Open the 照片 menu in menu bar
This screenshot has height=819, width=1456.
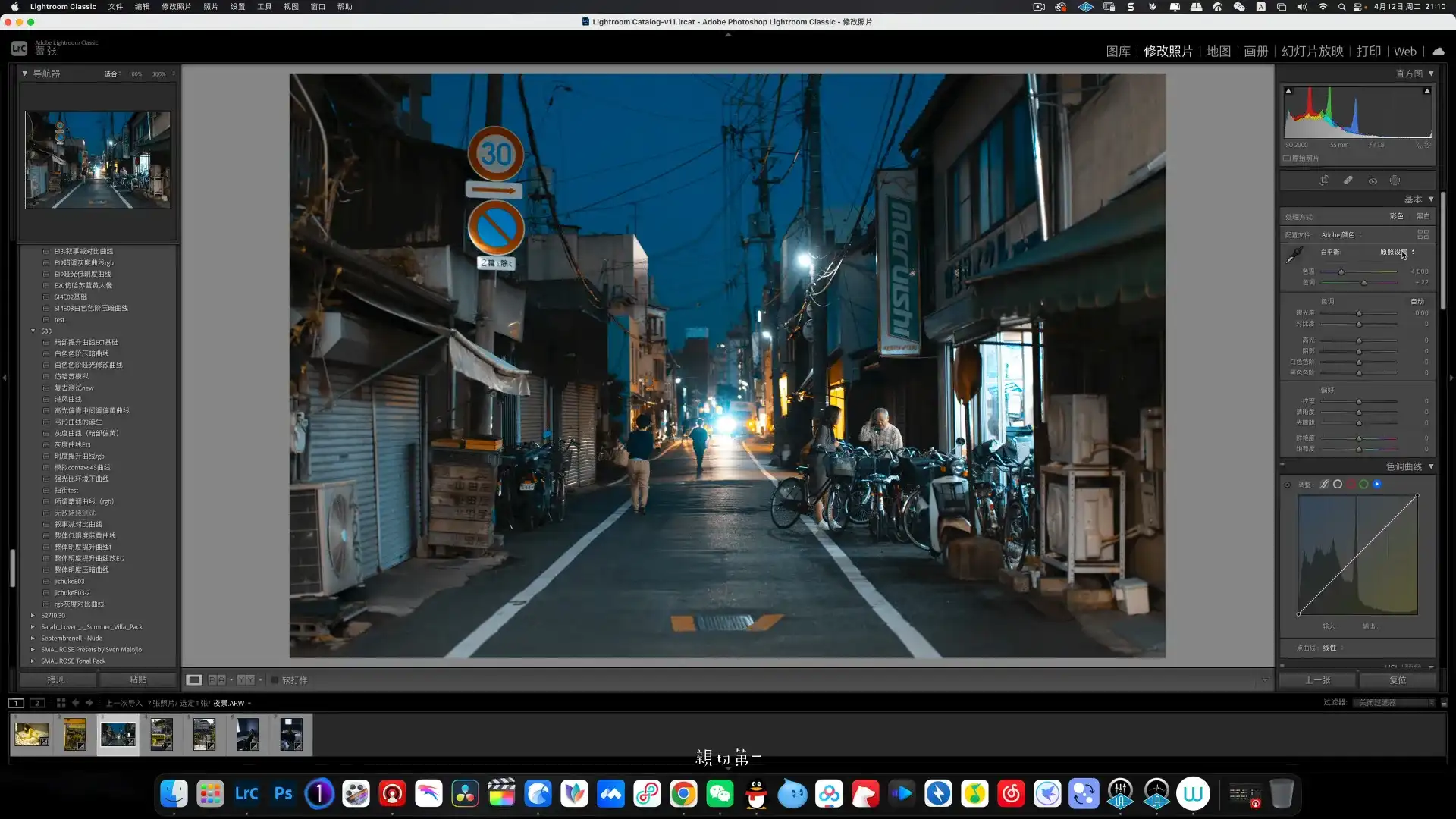coord(210,7)
